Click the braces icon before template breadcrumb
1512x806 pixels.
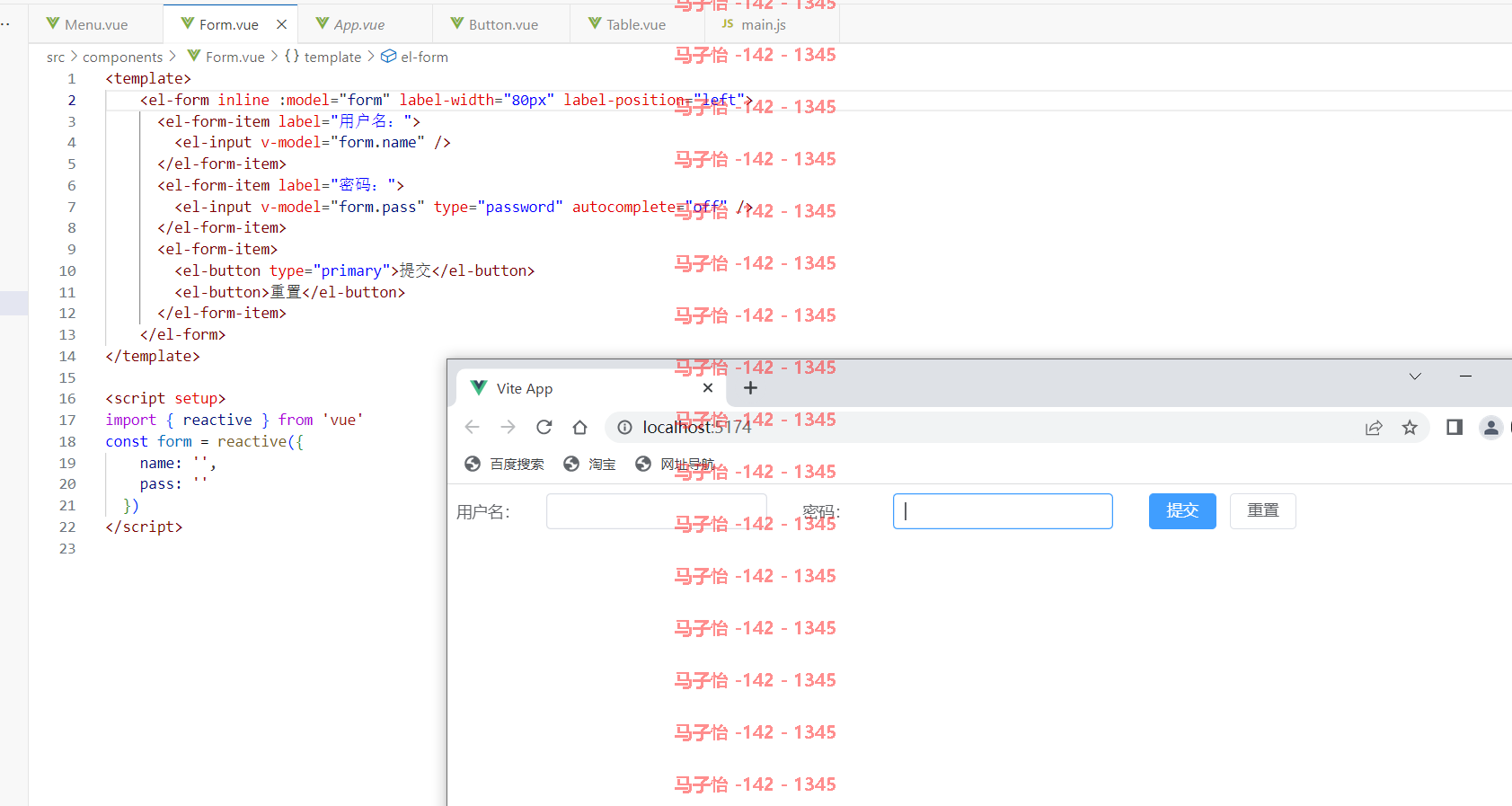[292, 56]
